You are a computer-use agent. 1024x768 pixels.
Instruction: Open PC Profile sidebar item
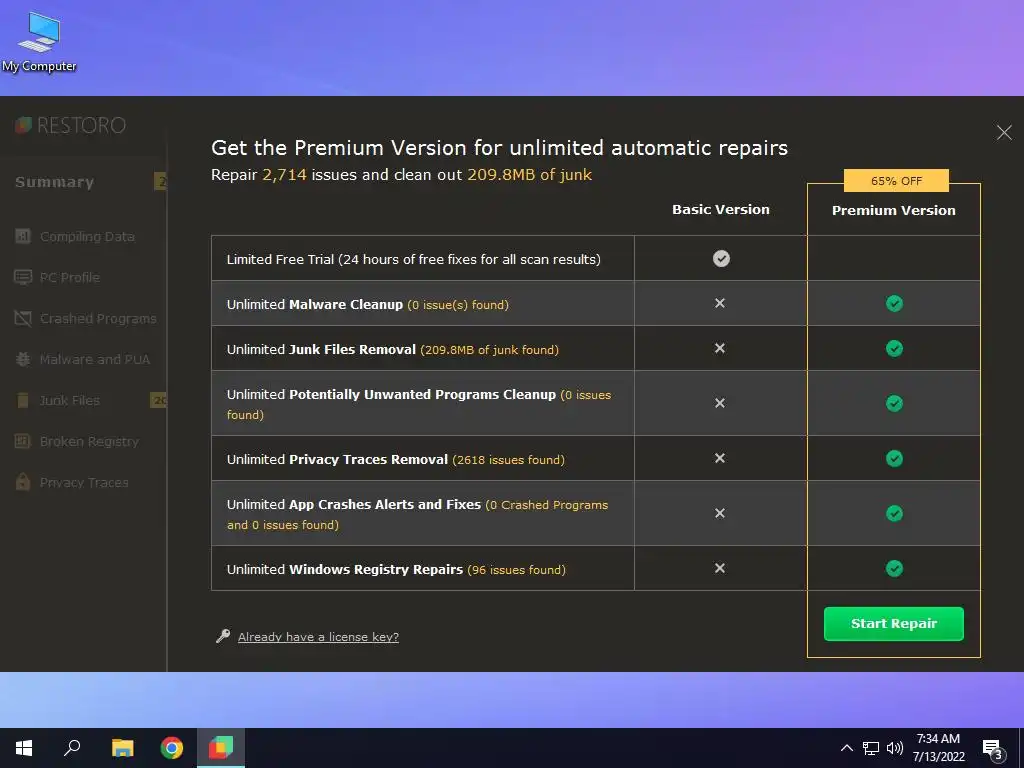click(70, 278)
